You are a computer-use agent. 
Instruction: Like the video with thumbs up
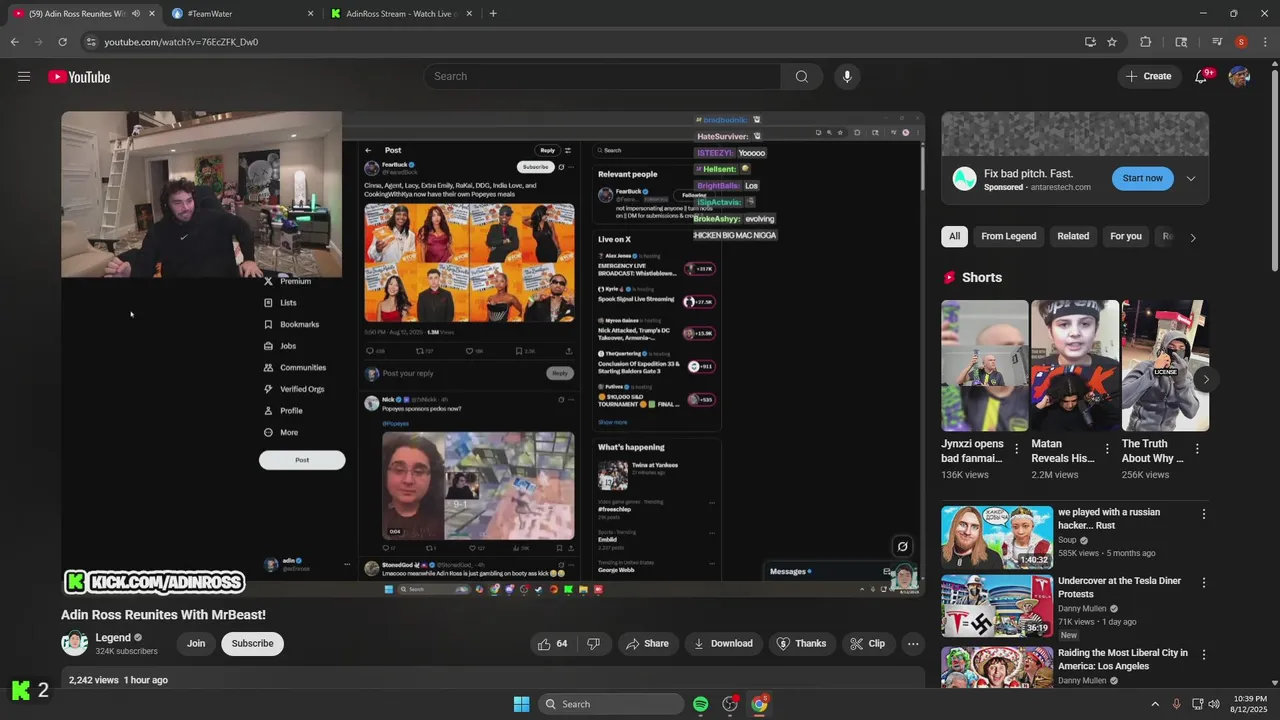coord(553,644)
